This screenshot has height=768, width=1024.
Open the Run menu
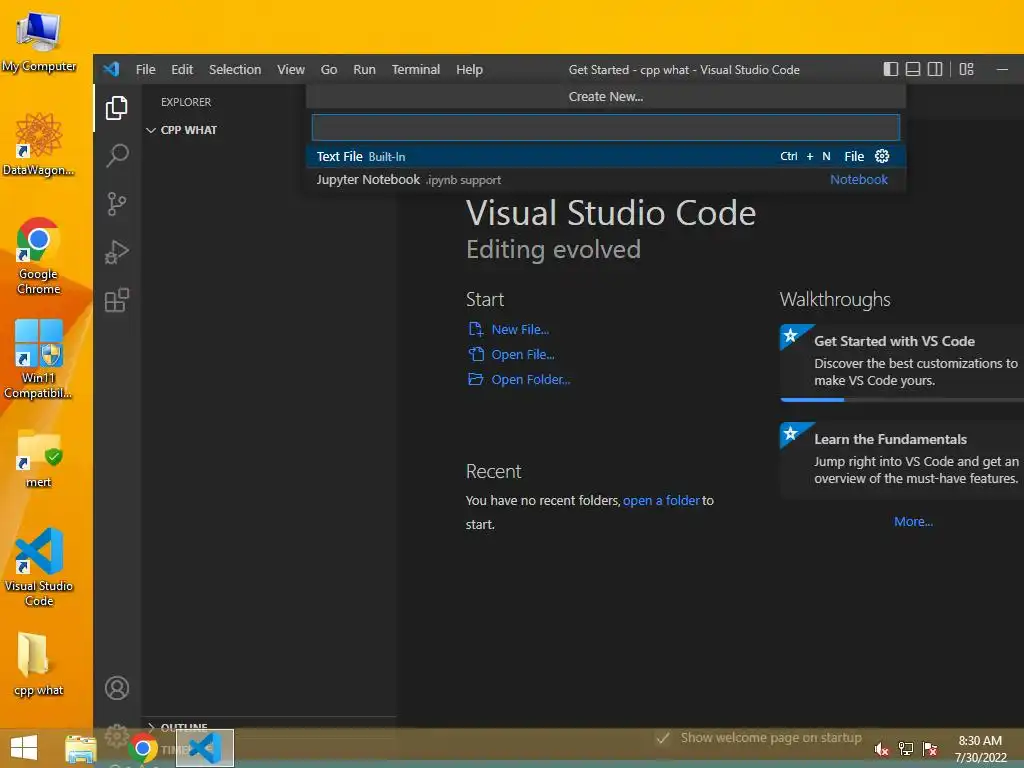coord(364,69)
